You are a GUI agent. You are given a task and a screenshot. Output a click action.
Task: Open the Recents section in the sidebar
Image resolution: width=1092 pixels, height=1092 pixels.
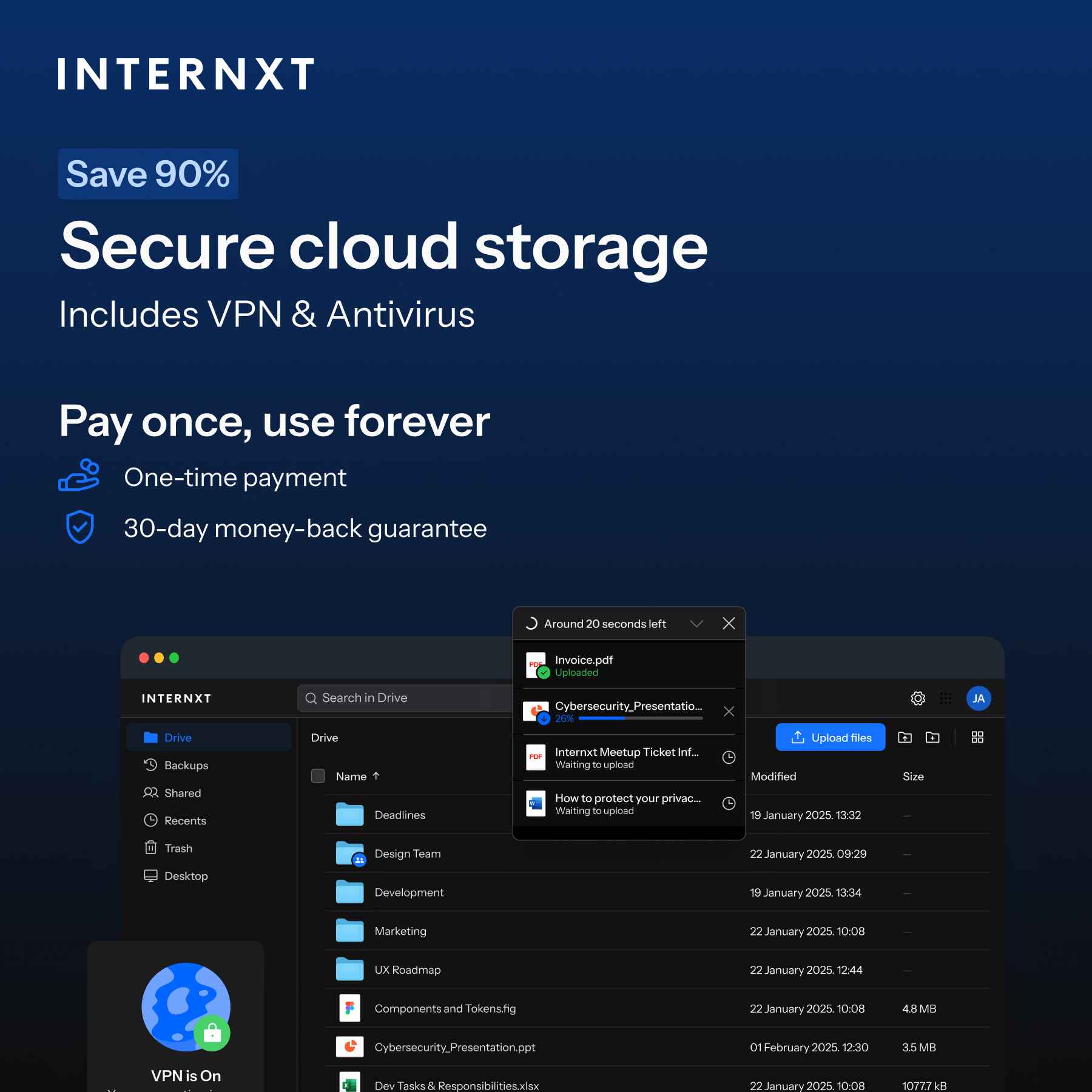(x=185, y=820)
